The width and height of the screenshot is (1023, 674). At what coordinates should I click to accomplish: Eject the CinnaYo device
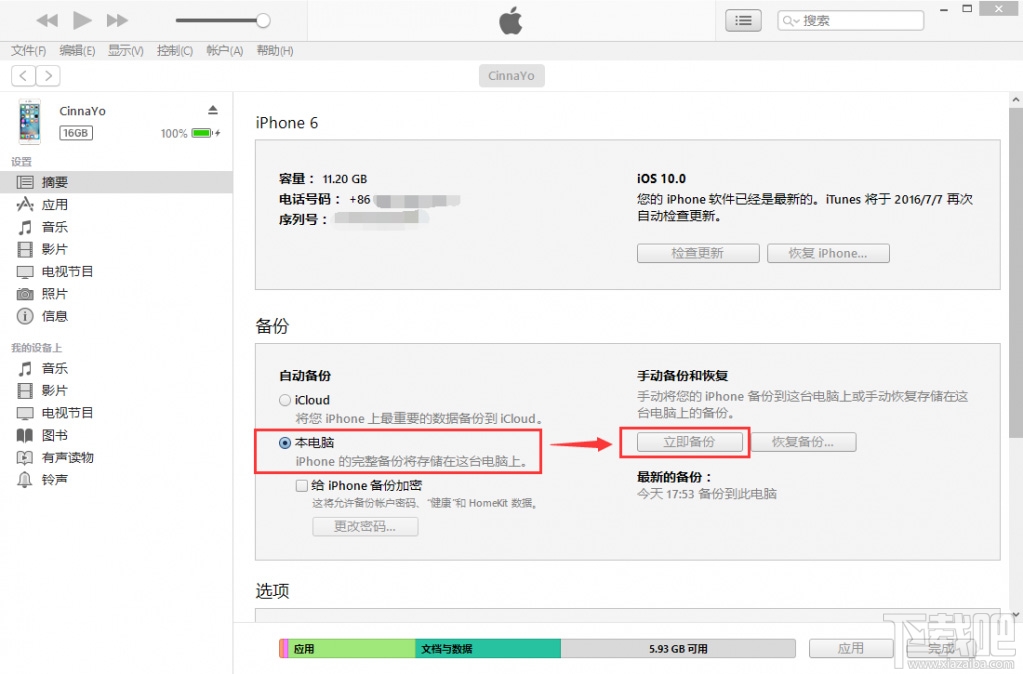click(213, 110)
